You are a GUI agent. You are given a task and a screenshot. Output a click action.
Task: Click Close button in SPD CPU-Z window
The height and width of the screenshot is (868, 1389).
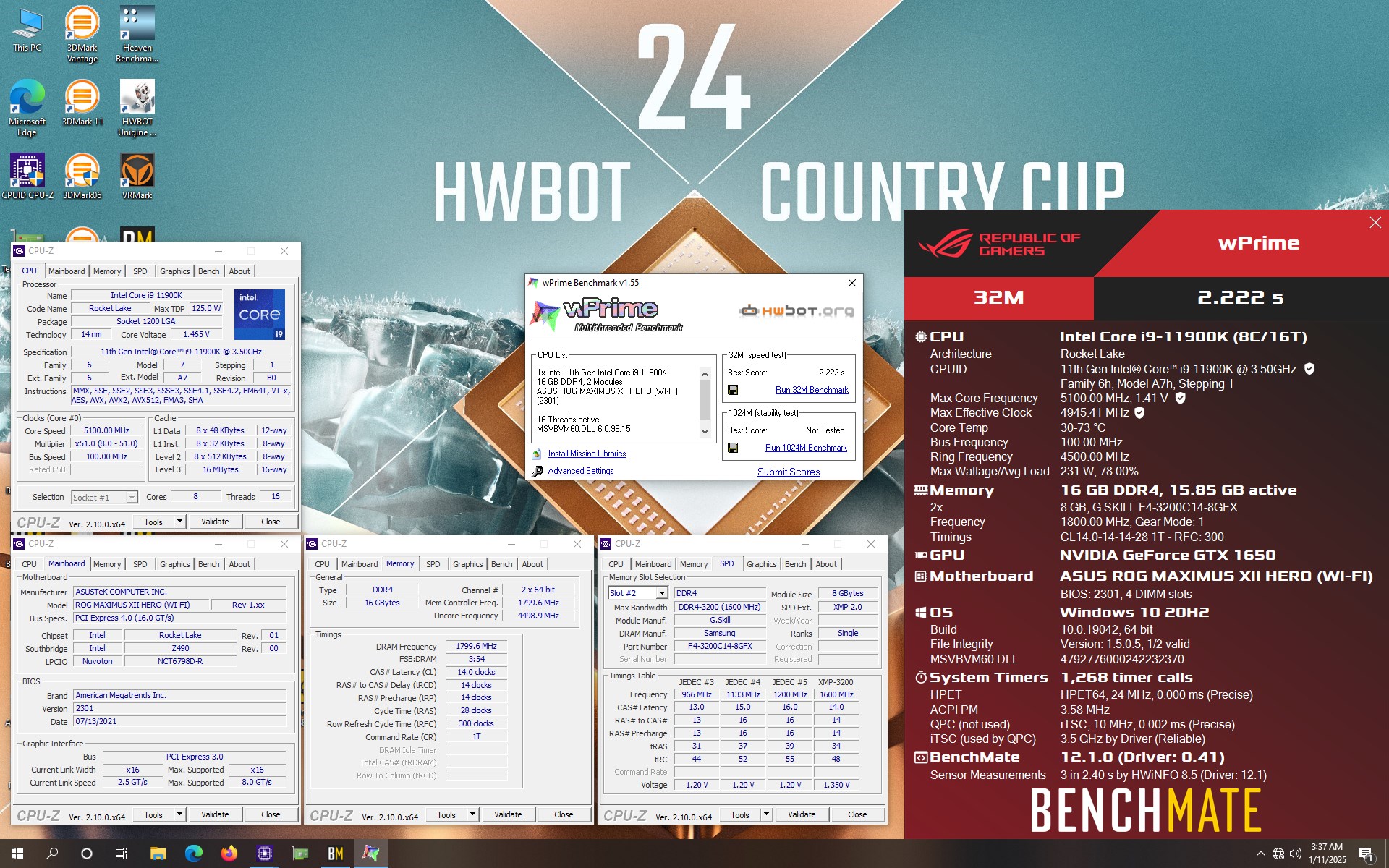click(857, 814)
